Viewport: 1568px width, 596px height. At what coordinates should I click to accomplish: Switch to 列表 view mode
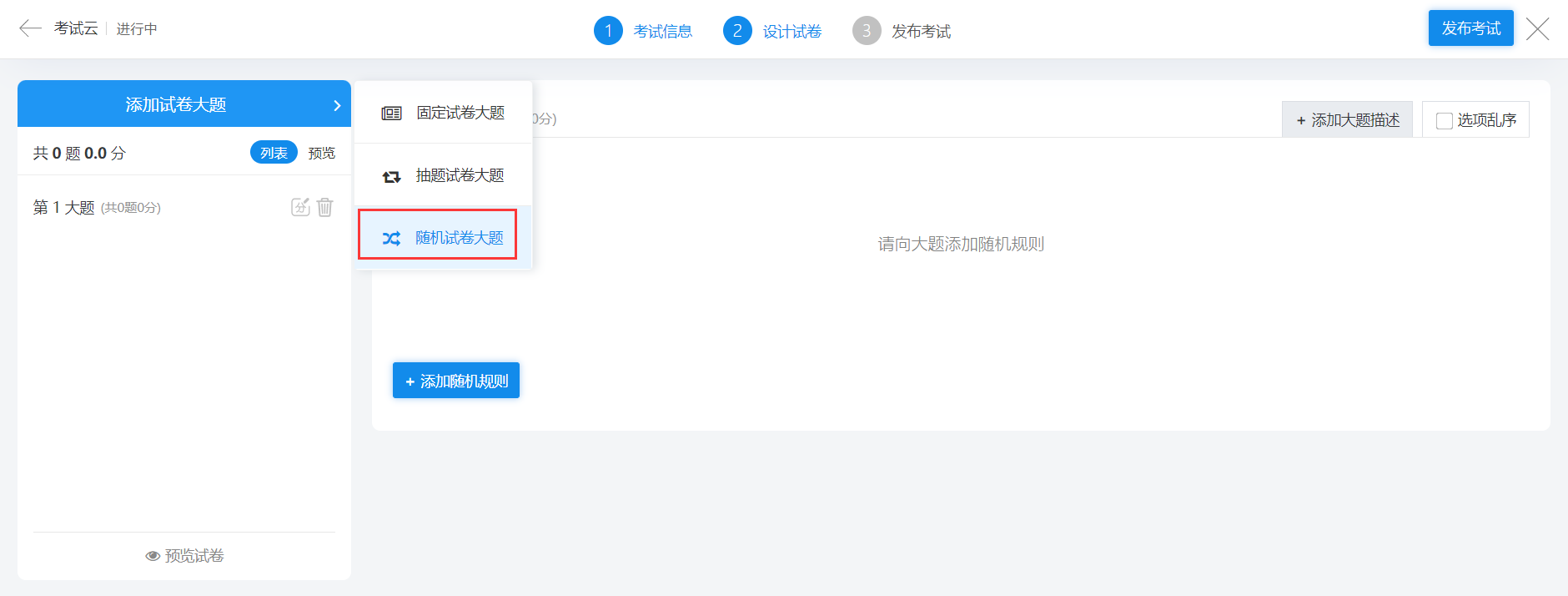pyautogui.click(x=274, y=153)
